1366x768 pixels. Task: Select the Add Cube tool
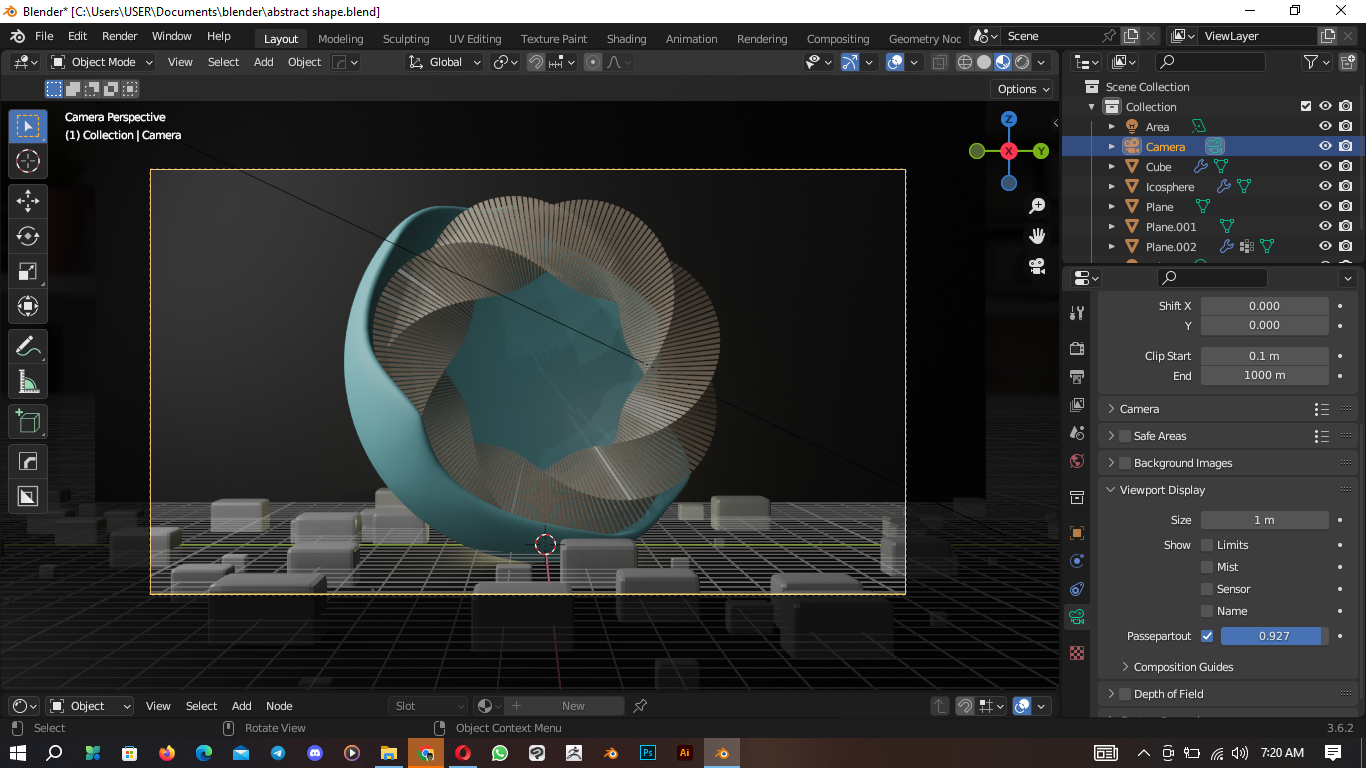(28, 422)
